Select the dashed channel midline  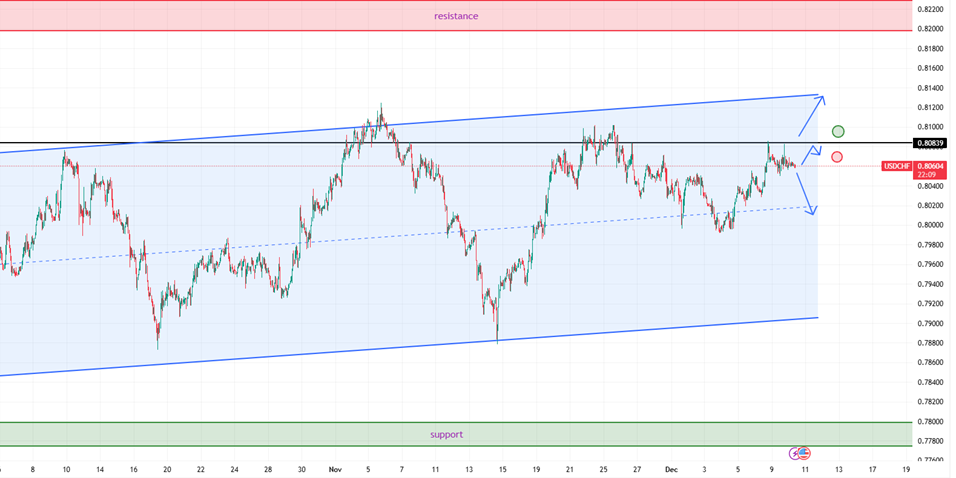[x=400, y=237]
